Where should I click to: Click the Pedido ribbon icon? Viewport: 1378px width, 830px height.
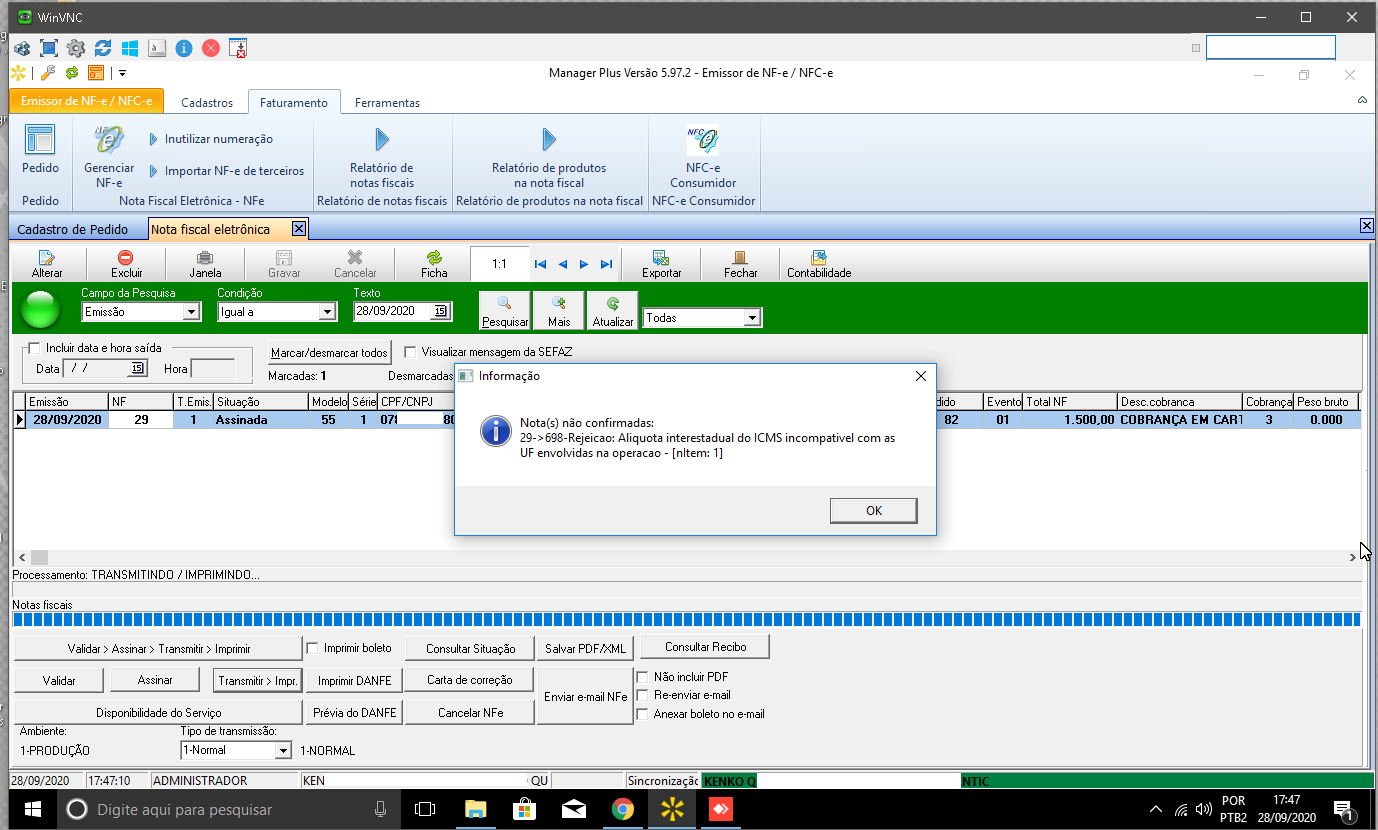(x=40, y=142)
